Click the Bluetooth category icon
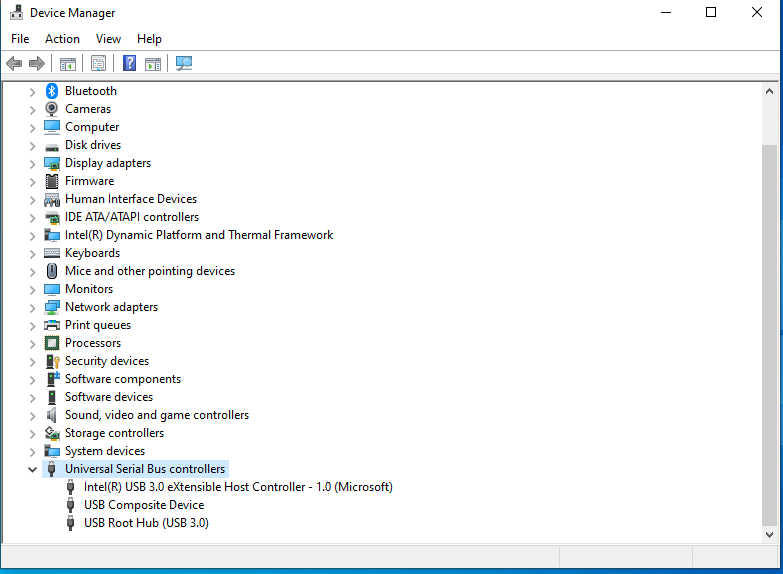The width and height of the screenshot is (783, 574). tap(52, 91)
